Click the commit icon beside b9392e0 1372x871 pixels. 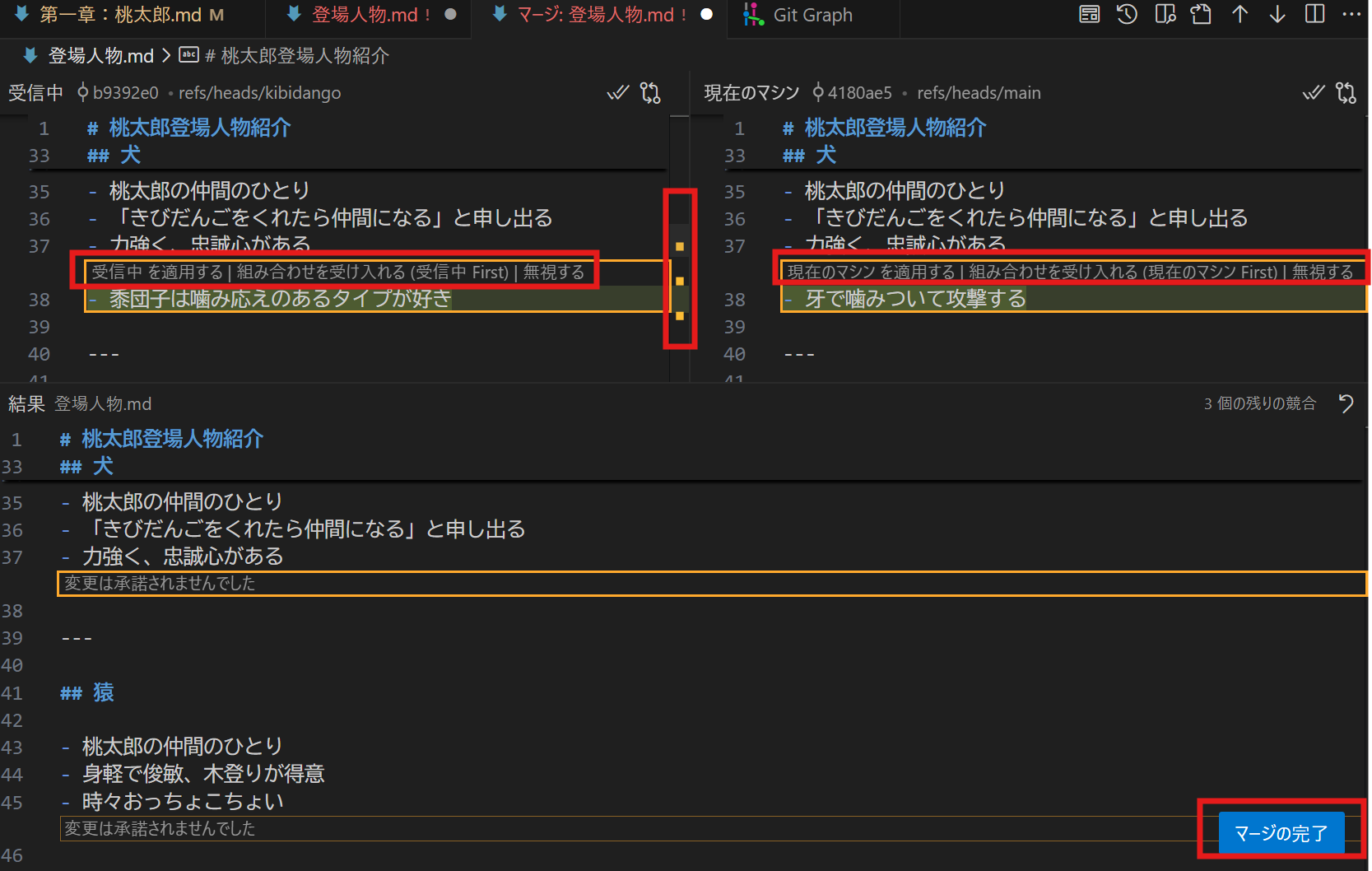(x=82, y=92)
